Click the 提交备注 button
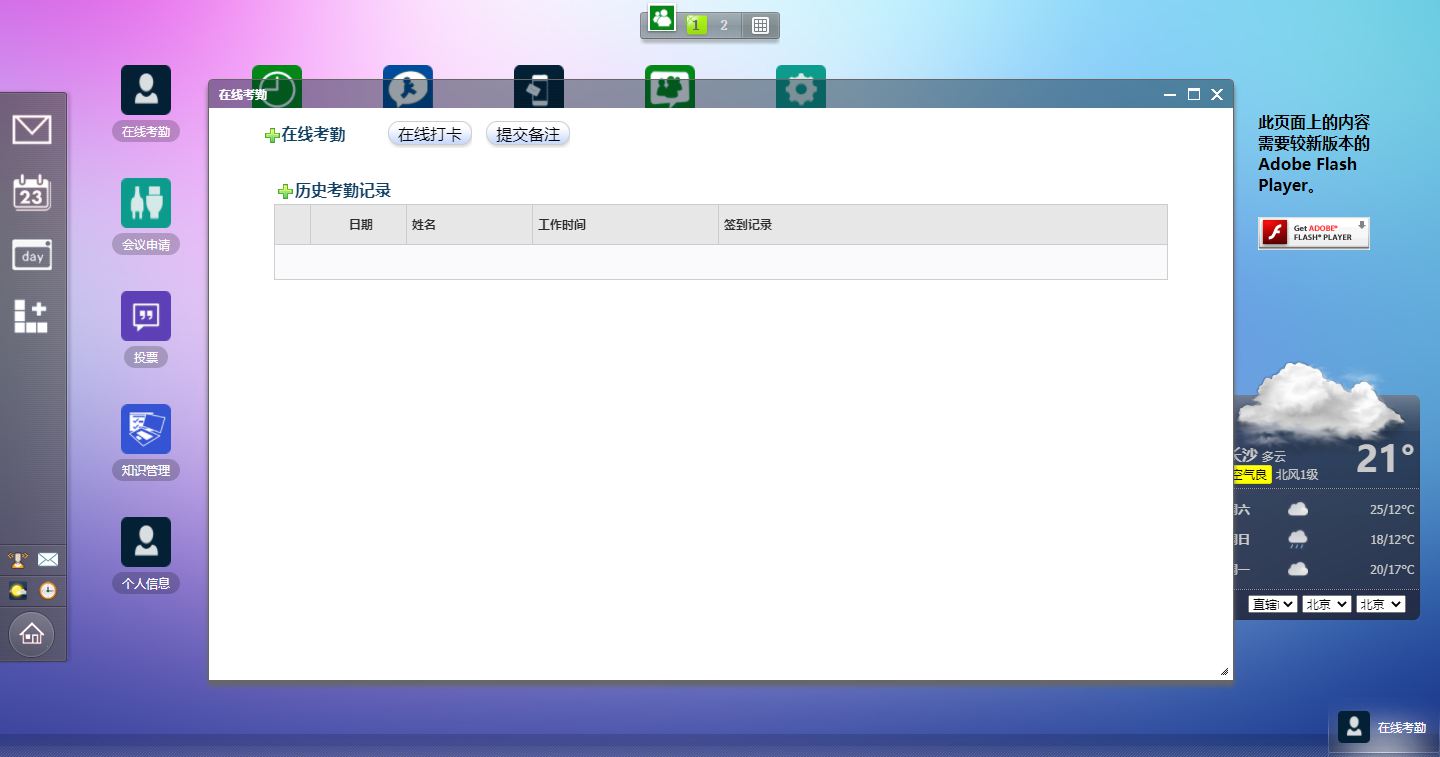The width and height of the screenshot is (1440, 757). coord(528,134)
